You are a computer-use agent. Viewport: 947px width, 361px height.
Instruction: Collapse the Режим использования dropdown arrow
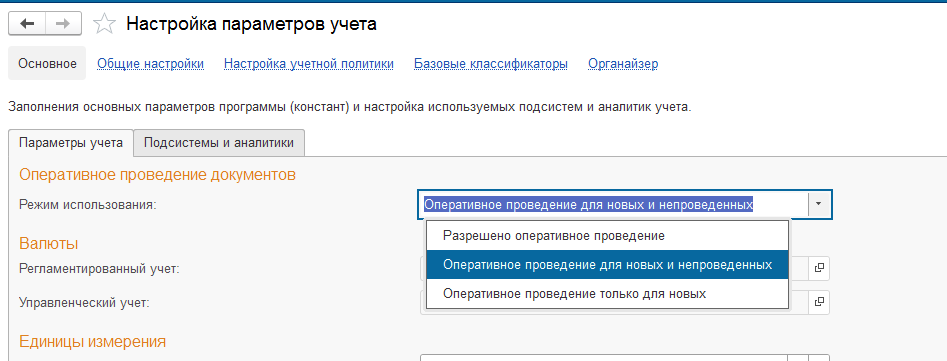click(x=819, y=205)
